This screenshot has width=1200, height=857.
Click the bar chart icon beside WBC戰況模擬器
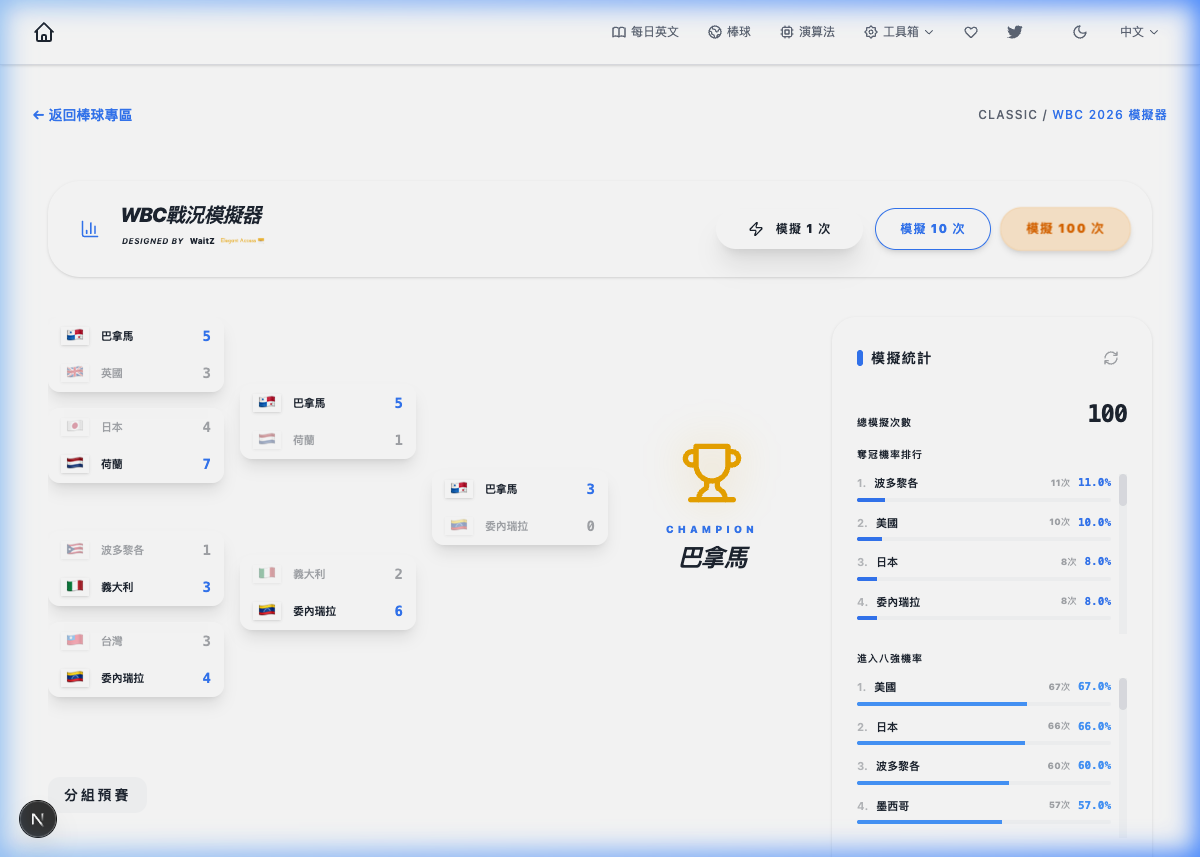90,229
